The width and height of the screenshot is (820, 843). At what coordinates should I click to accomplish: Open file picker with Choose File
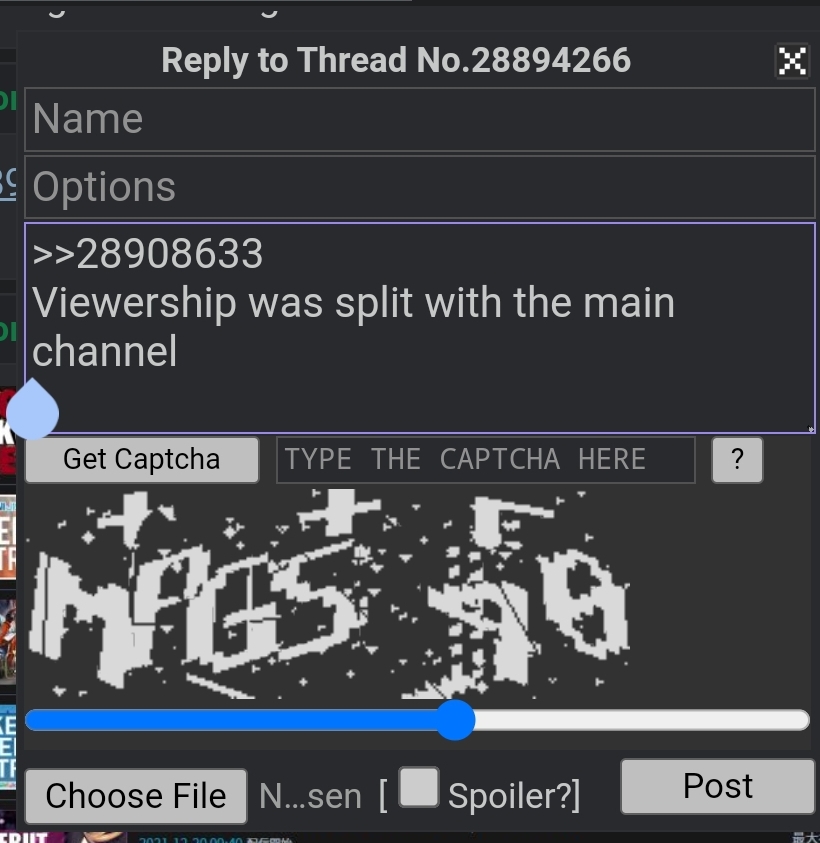(x=136, y=796)
